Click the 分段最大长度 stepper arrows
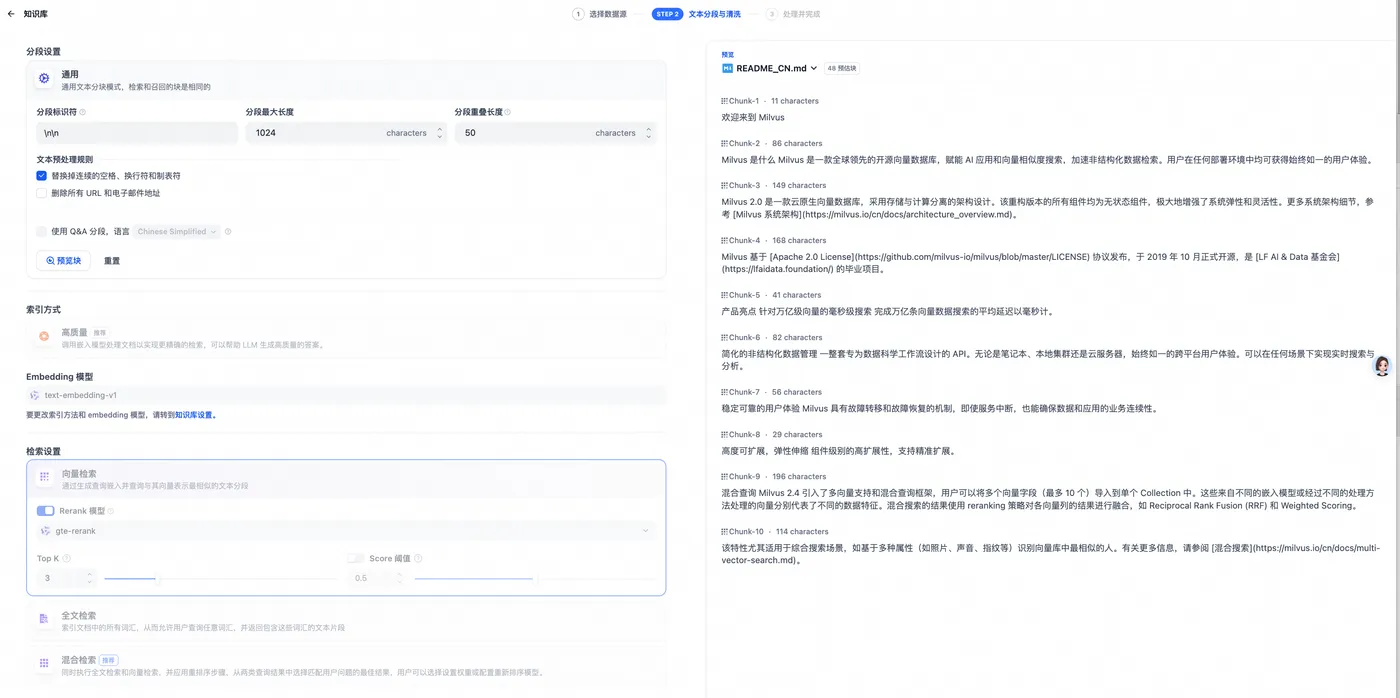1400x698 pixels. 439,132
